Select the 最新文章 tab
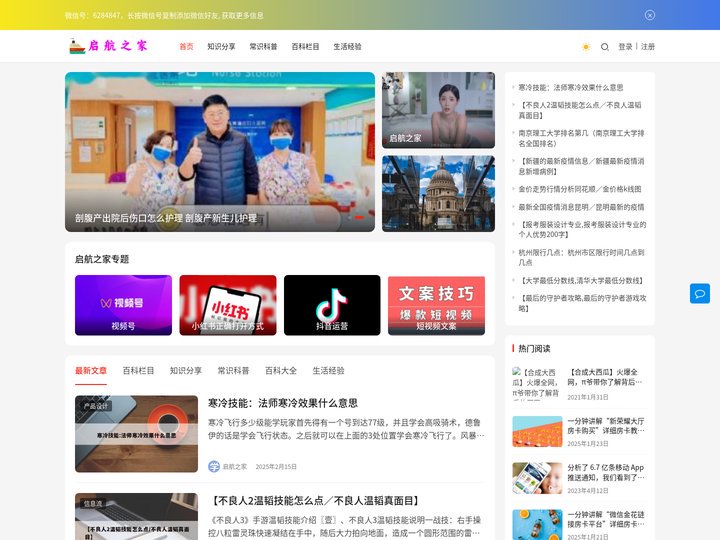Viewport: 720px width, 540px height. [91, 371]
